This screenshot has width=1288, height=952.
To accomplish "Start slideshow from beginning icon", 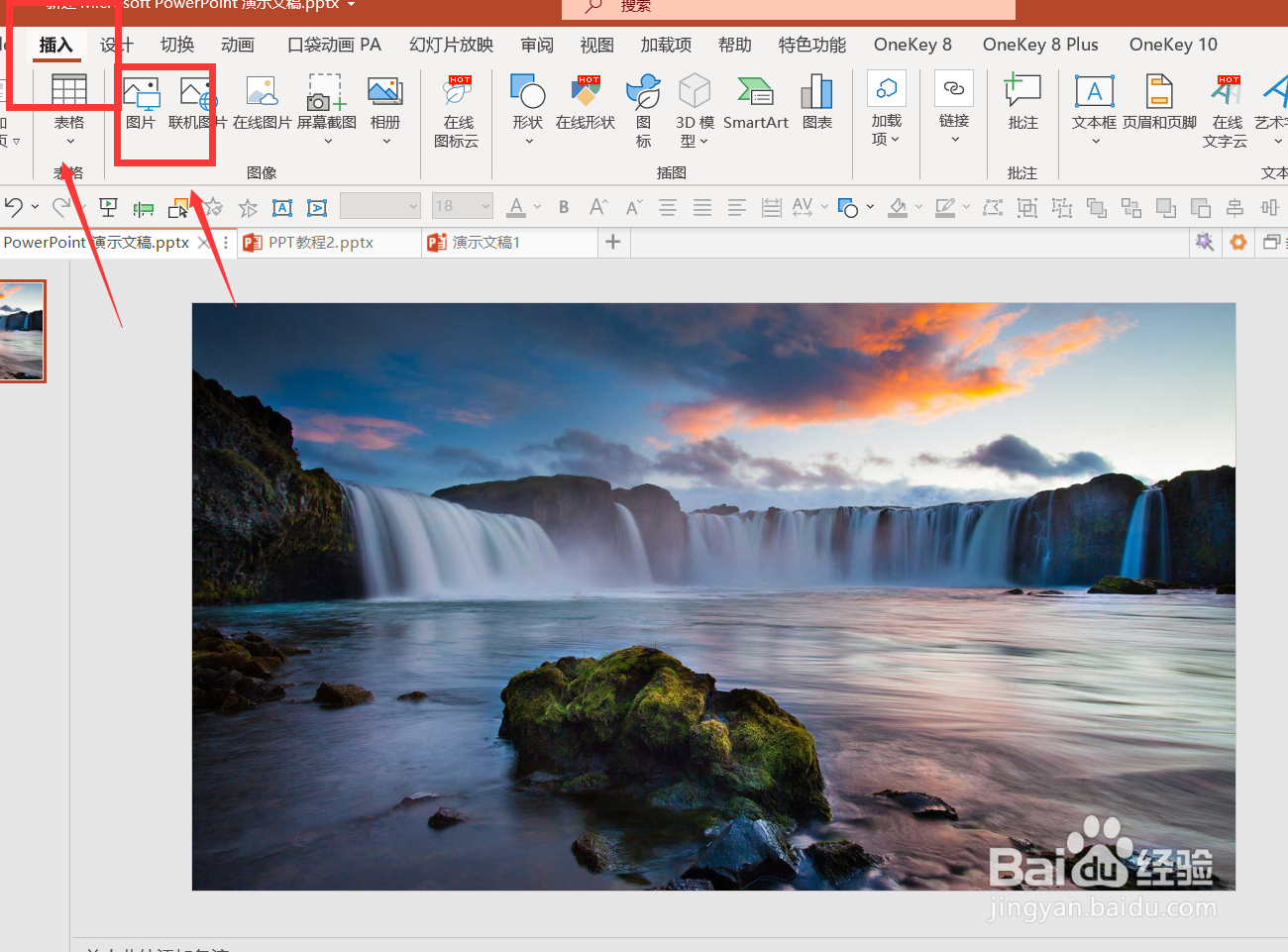I will (x=109, y=207).
